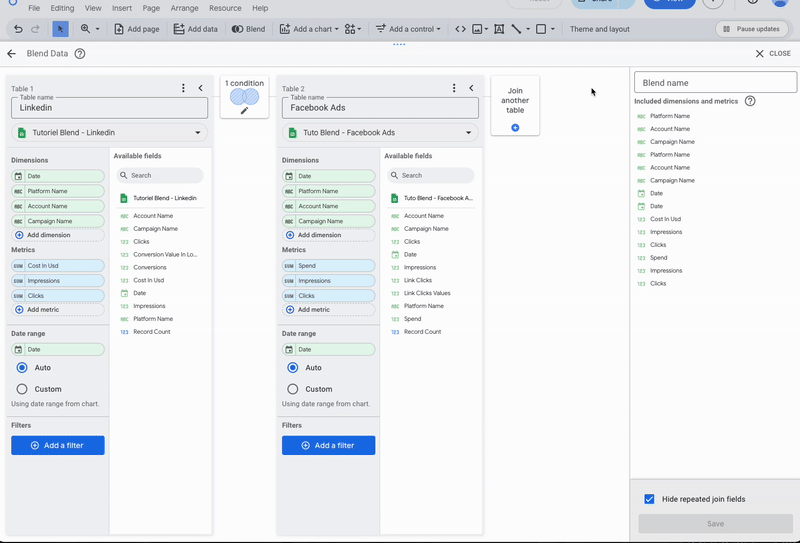Collapse Table 1 with chevron
Image resolution: width=800 pixels, height=543 pixels.
[201, 88]
